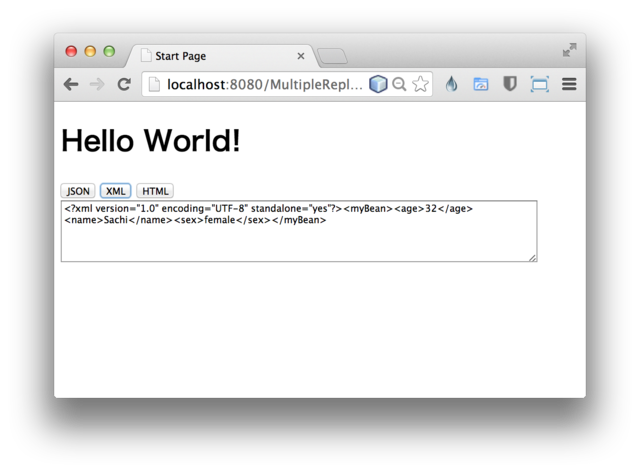This screenshot has height=473, width=640.
Task: Click the screen capture frame extension icon
Action: coord(539,85)
